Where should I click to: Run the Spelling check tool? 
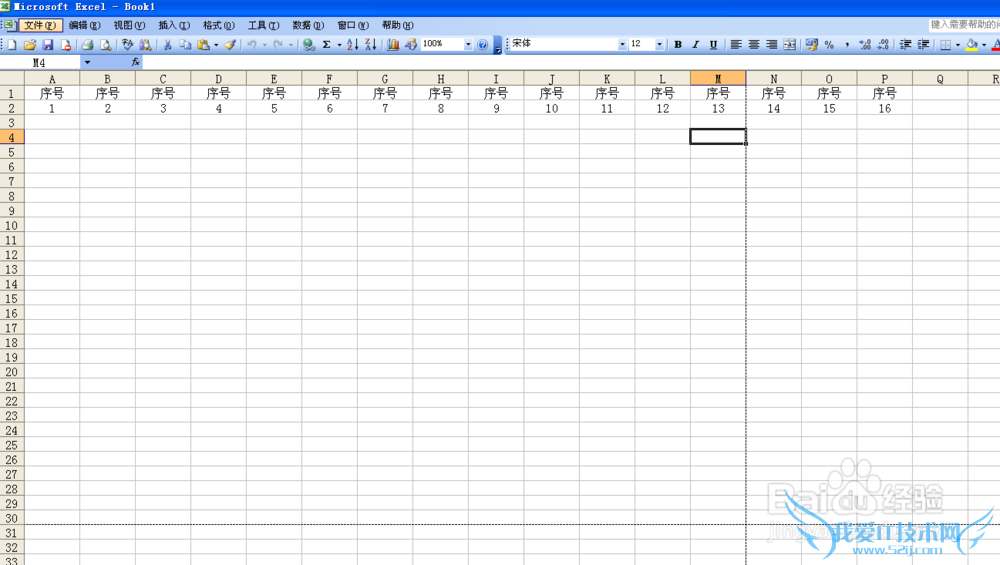tap(128, 45)
